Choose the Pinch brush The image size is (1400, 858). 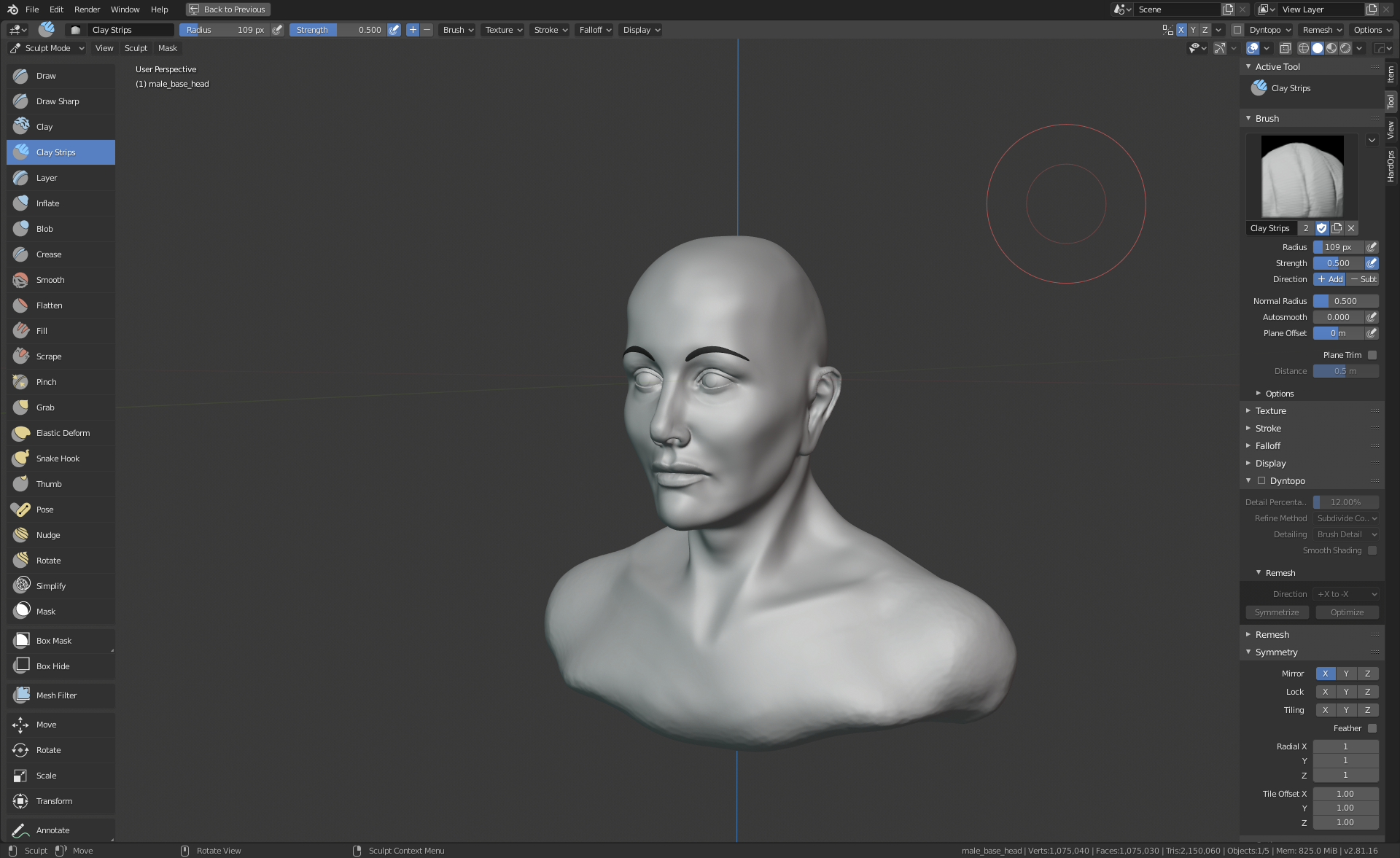(46, 382)
